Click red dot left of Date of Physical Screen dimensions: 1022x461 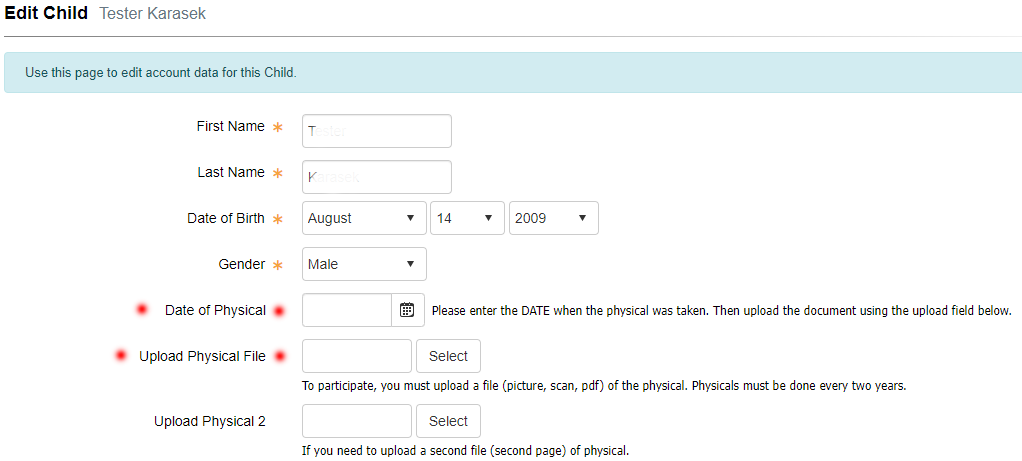tap(141, 309)
